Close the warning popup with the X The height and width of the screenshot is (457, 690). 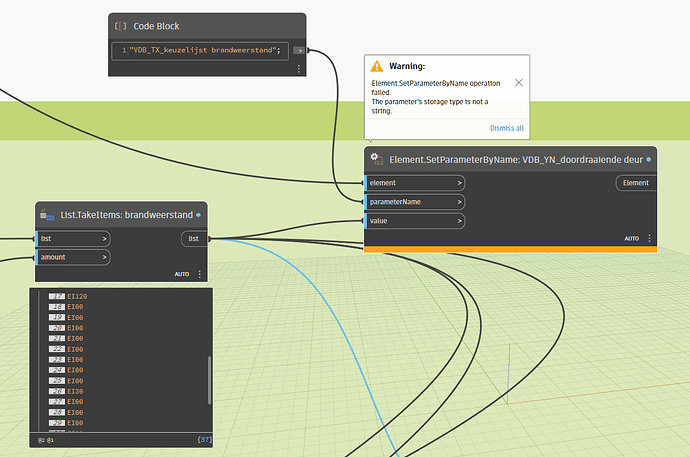pyautogui.click(x=519, y=82)
